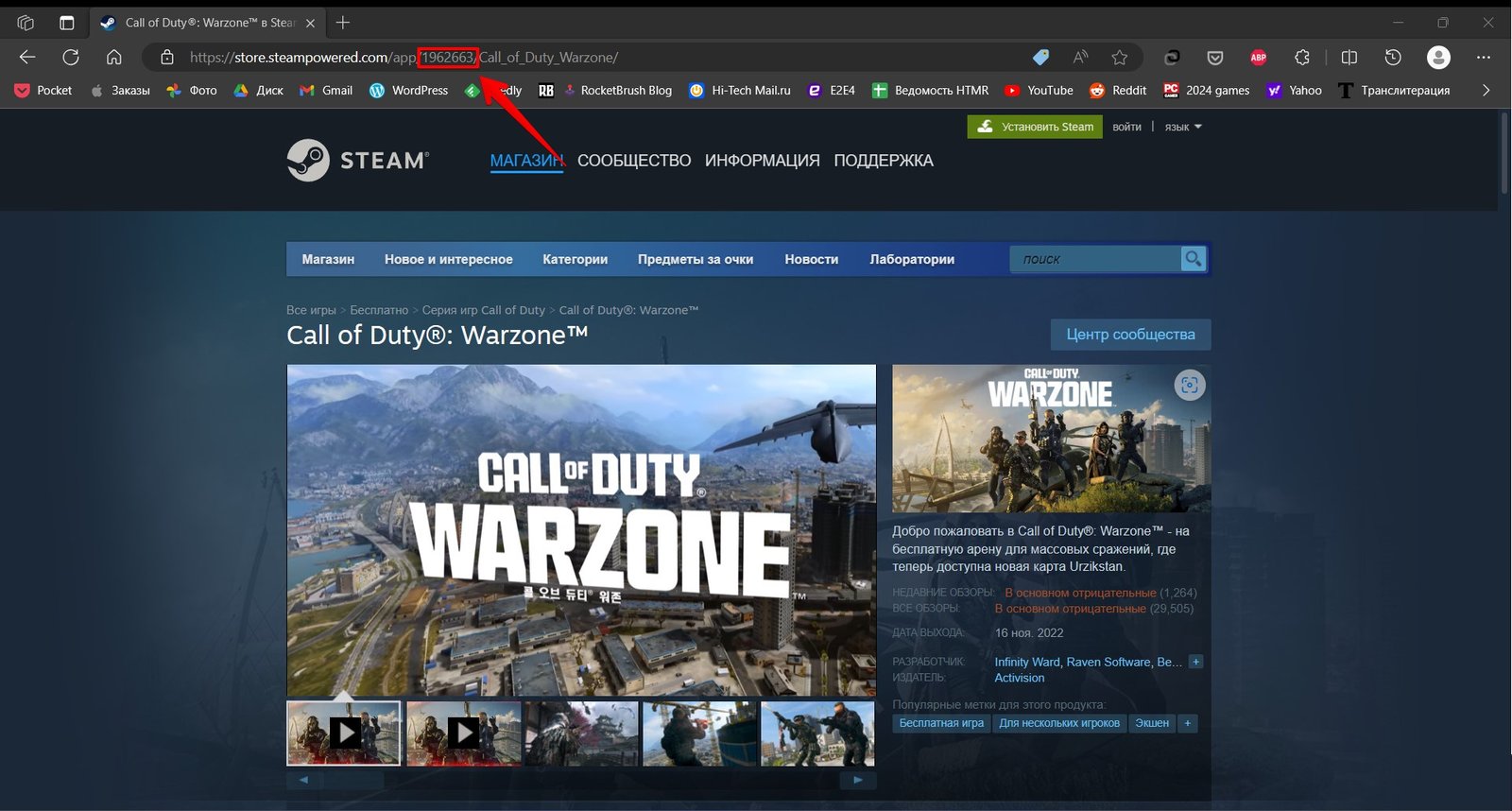Click the Бесплатно breadcrumb
This screenshot has width=1512, height=811.
click(x=379, y=310)
